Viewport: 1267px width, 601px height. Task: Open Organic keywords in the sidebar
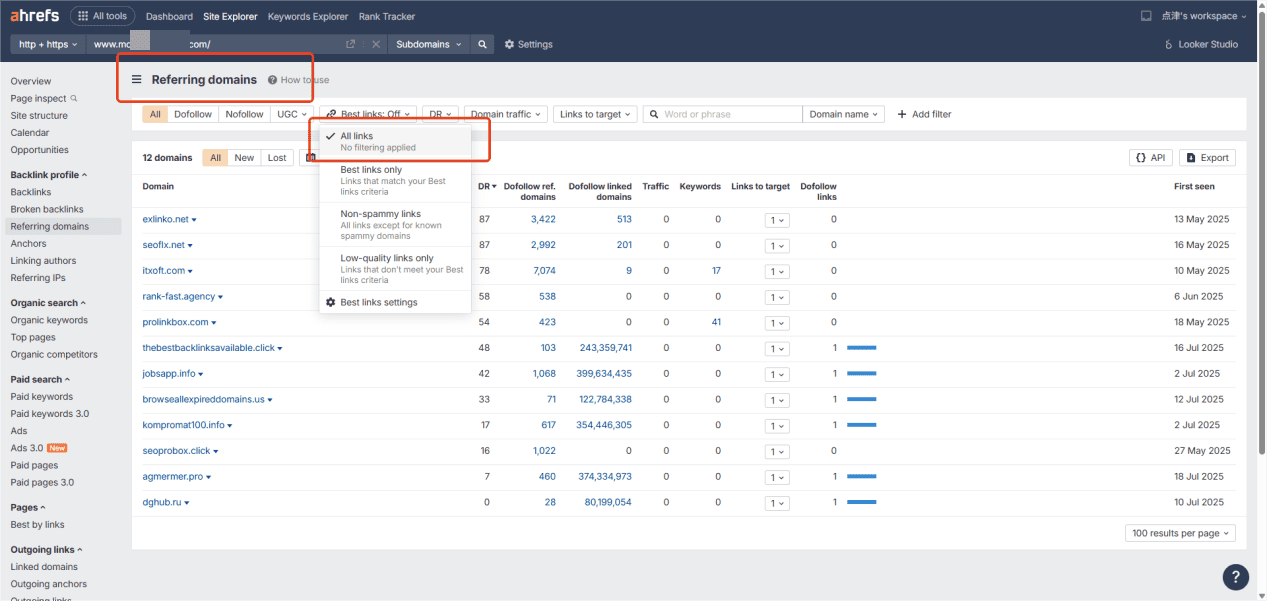coord(49,320)
